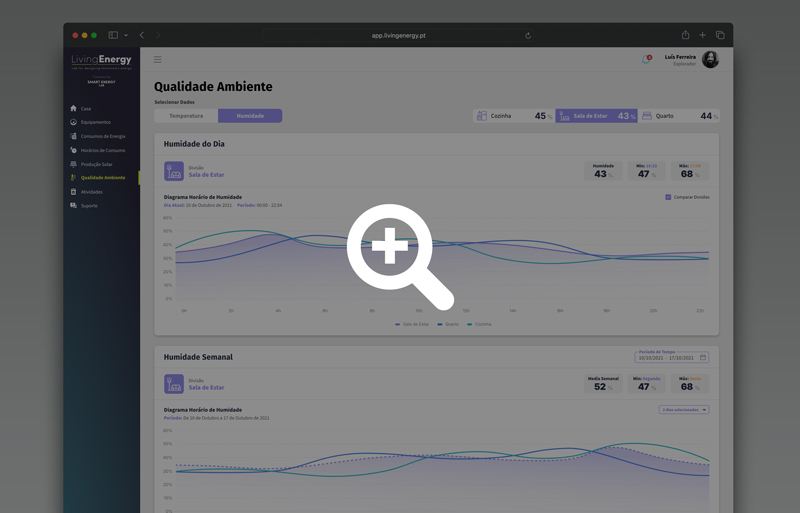Expand the Safari sidebar dropdown chevron
Screen dimensions: 800x513
[126, 35]
